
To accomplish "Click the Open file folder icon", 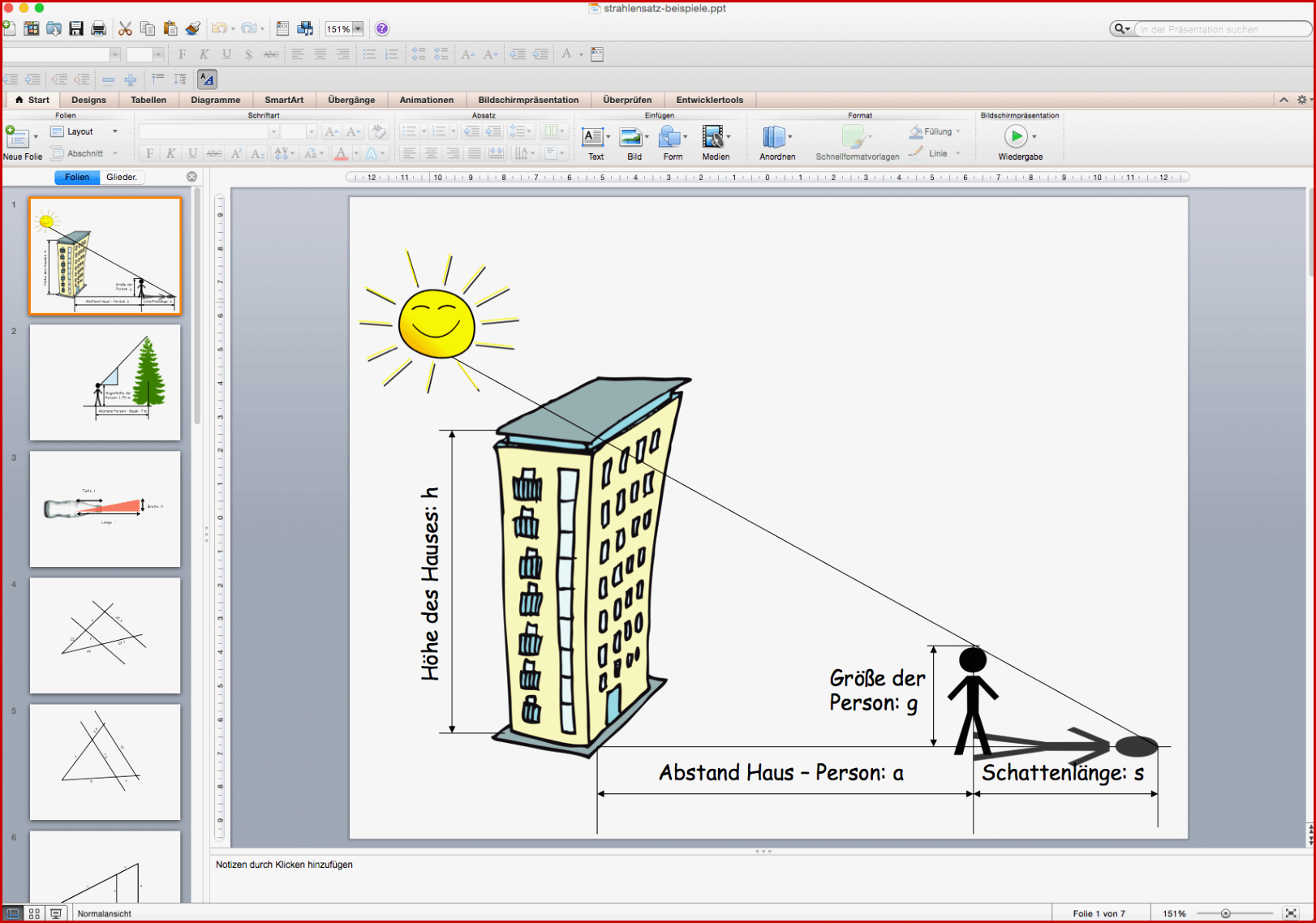I will coord(54,28).
